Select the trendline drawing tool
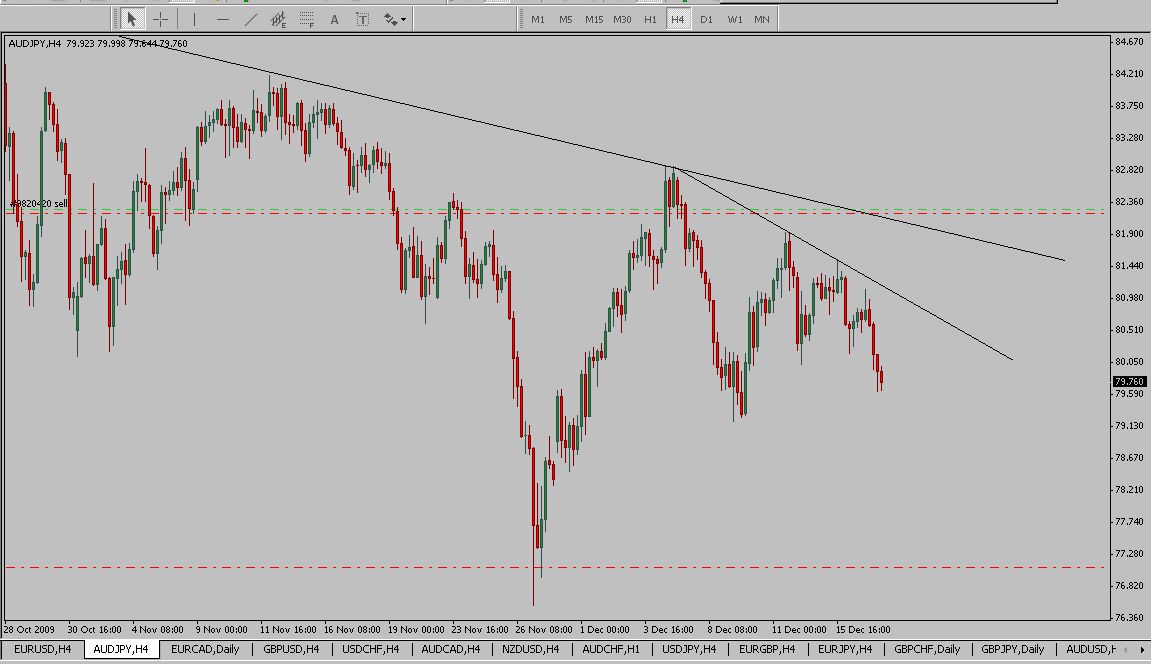This screenshot has width=1151, height=664. pyautogui.click(x=250, y=19)
